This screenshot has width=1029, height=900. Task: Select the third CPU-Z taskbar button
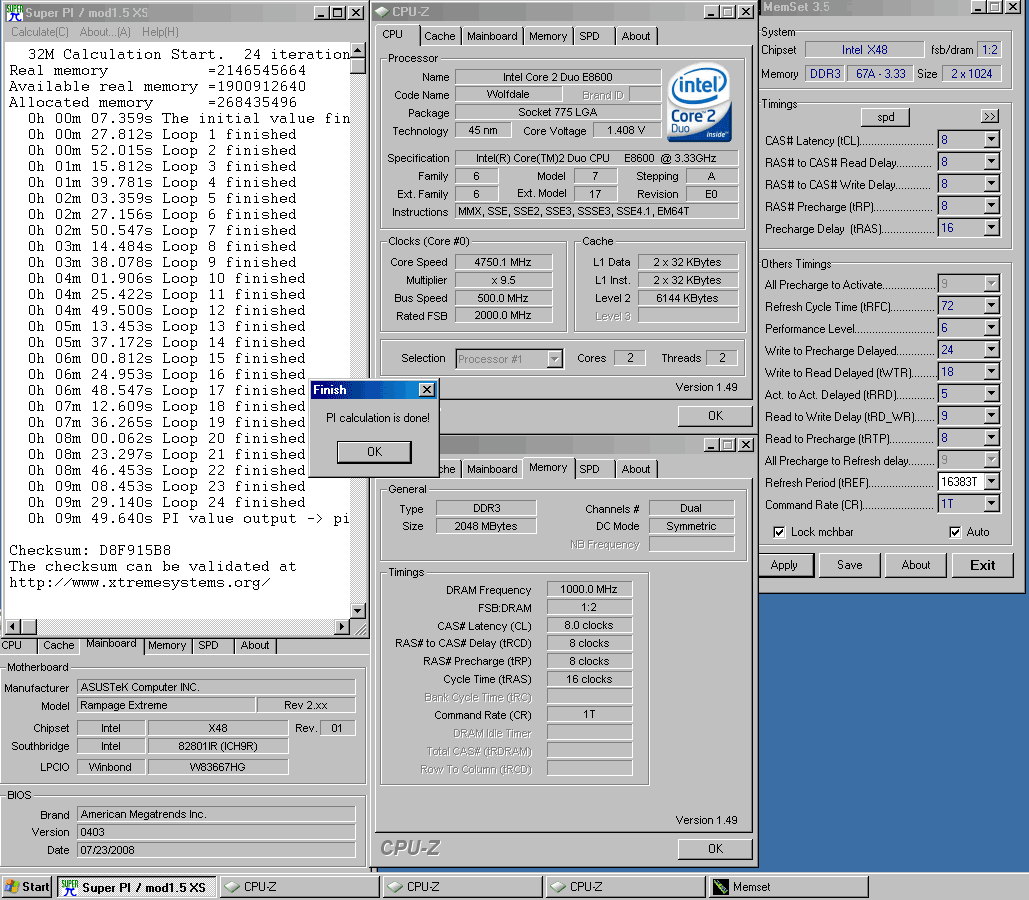(625, 887)
